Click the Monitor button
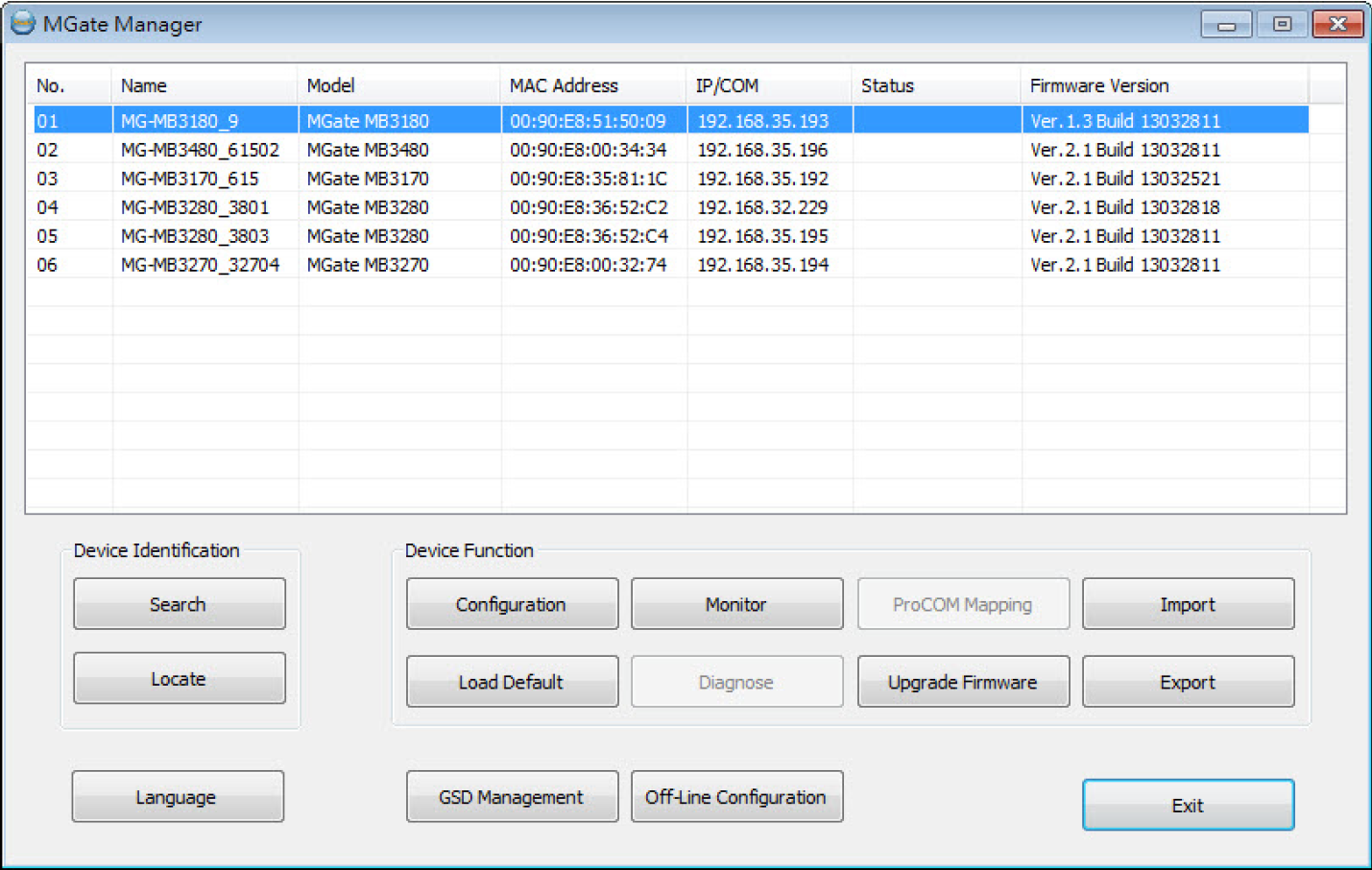 point(736,604)
